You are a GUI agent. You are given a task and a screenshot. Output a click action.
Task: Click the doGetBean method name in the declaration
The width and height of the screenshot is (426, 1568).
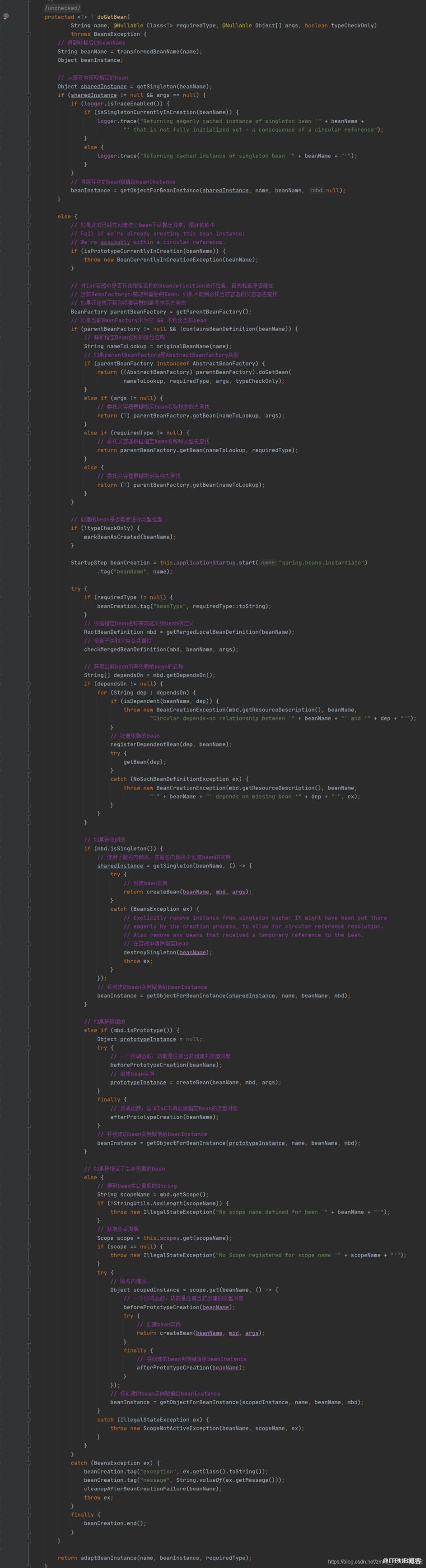113,17
